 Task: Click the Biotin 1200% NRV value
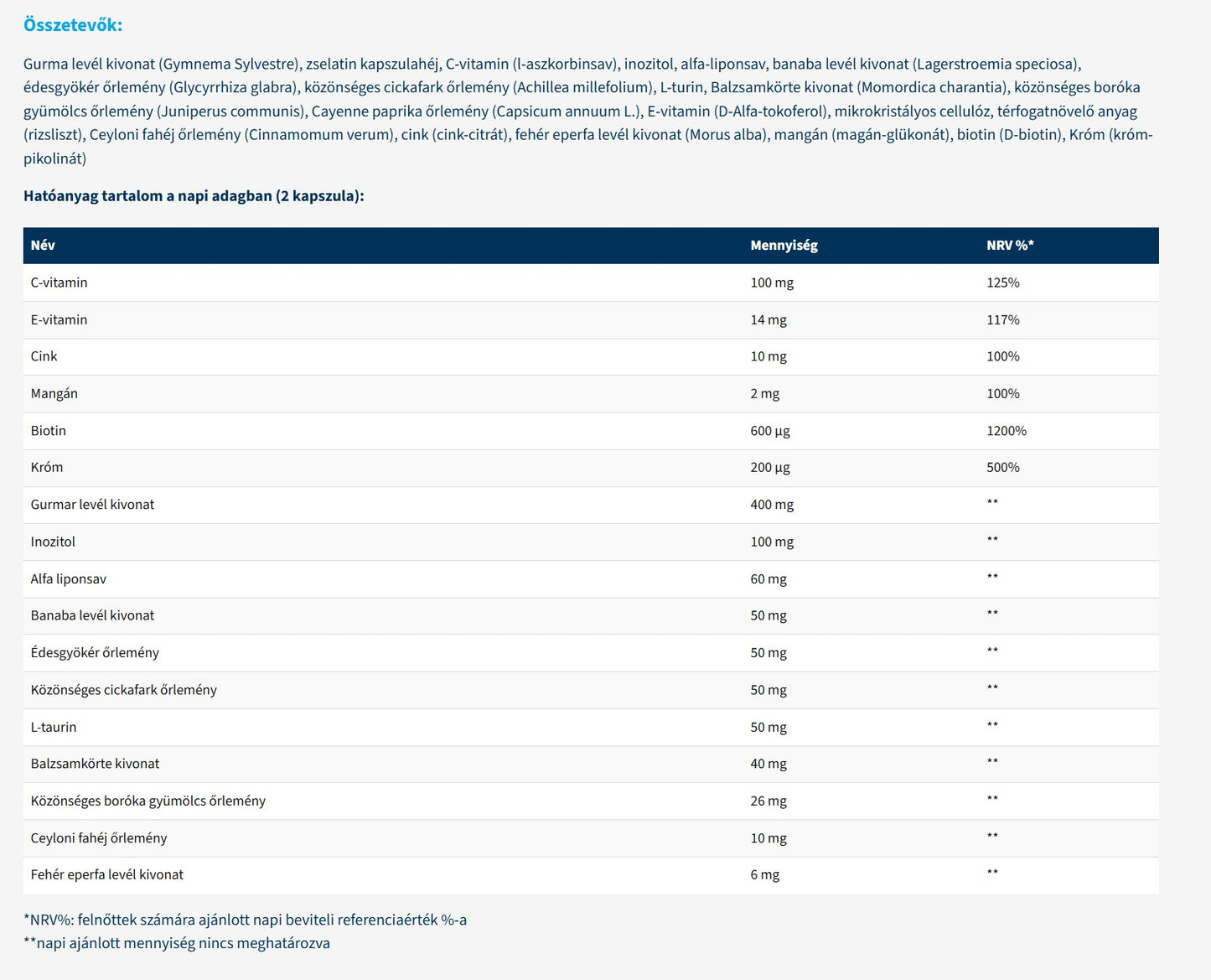(1006, 431)
